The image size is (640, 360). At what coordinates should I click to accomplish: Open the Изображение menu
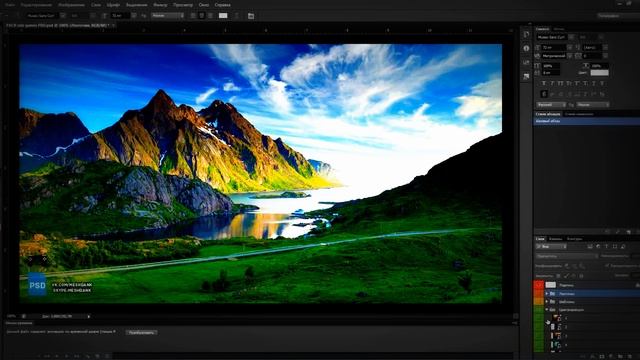[x=71, y=5]
